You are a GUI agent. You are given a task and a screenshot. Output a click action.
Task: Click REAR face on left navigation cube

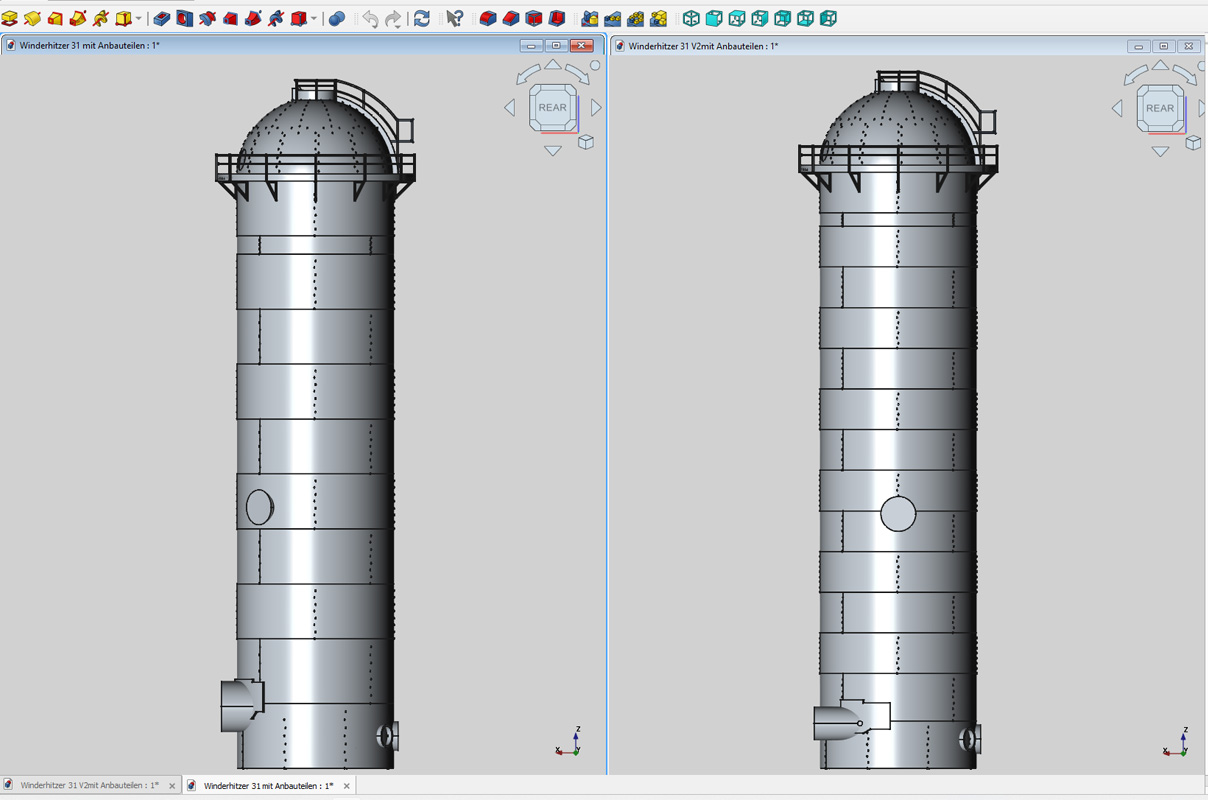click(552, 107)
